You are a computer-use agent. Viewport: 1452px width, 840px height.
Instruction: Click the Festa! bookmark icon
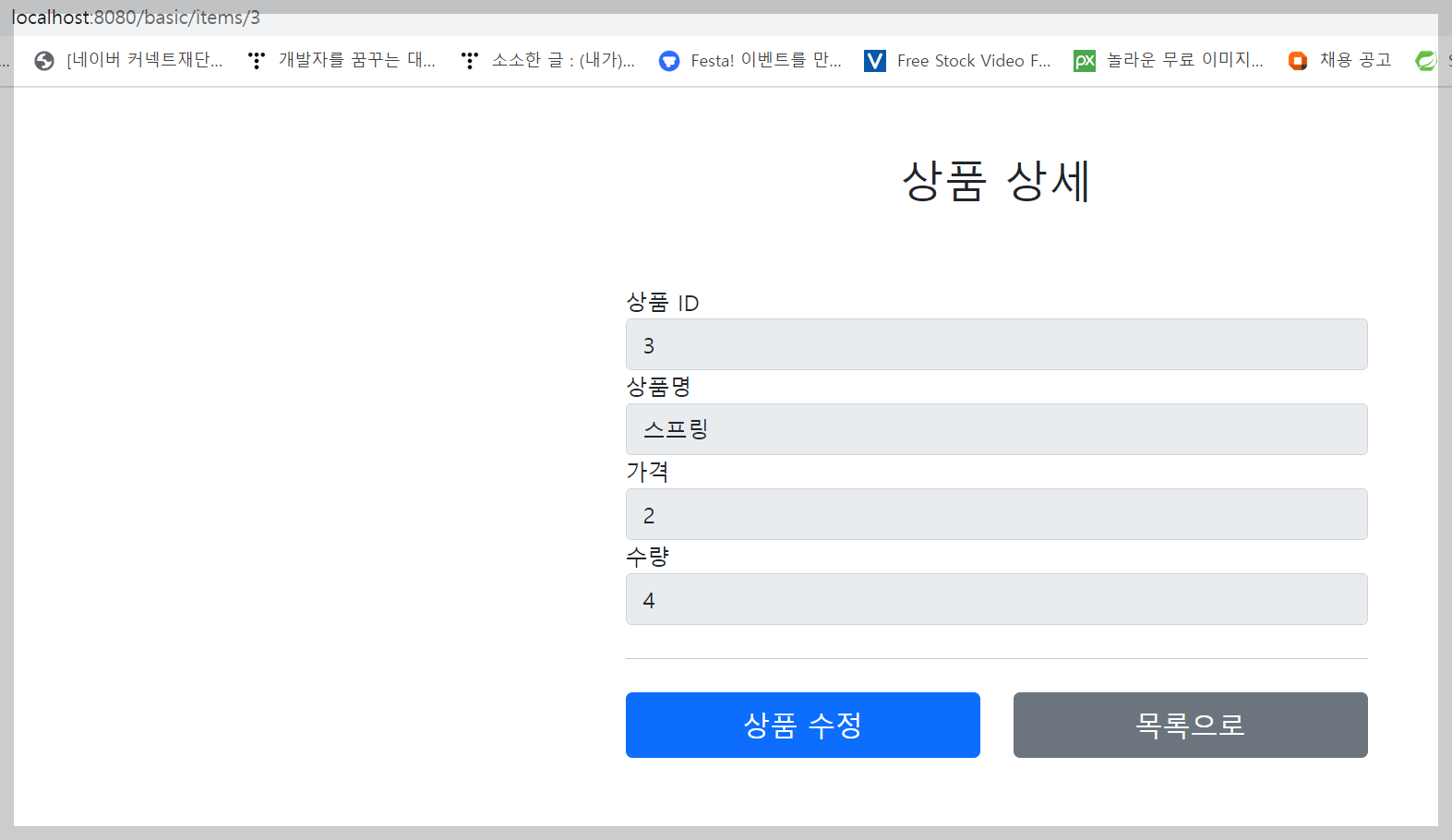point(669,61)
